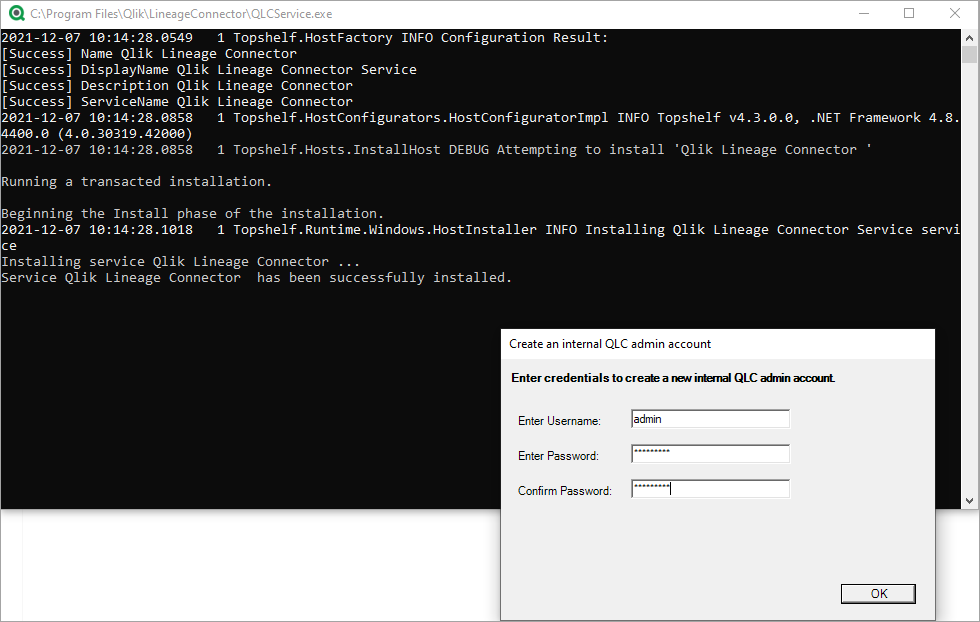980x622 pixels.
Task: Focus the Enter Password field
Action: (710, 453)
